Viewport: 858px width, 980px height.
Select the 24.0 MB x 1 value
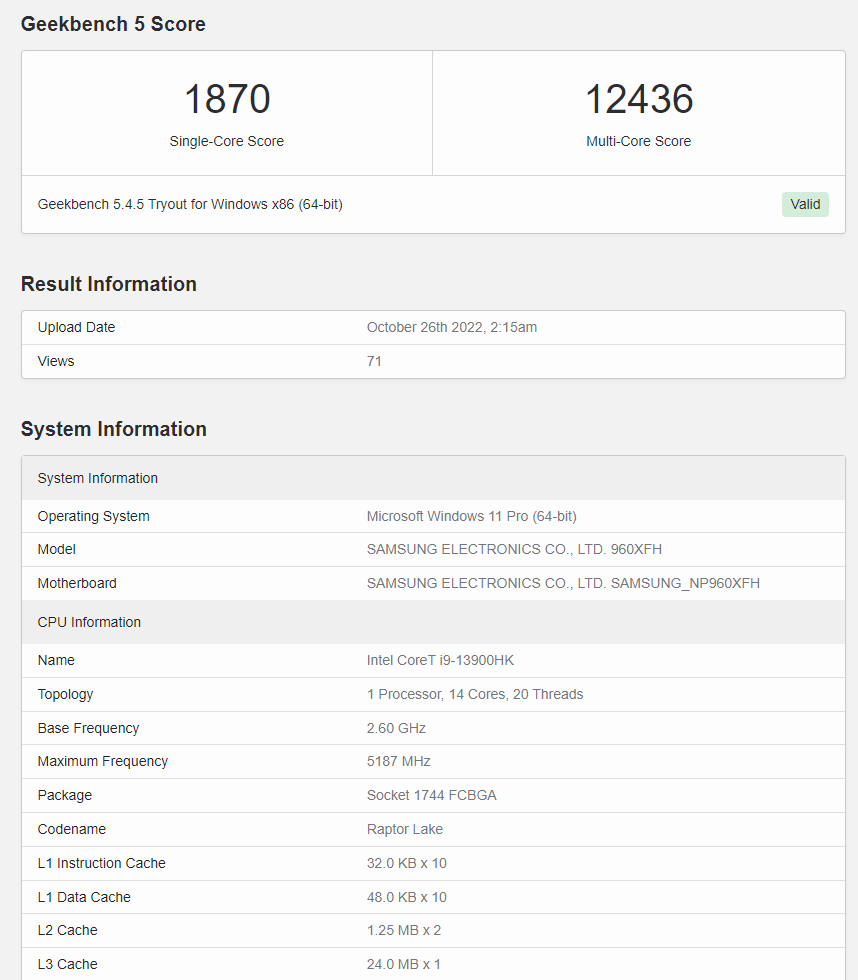pos(404,964)
